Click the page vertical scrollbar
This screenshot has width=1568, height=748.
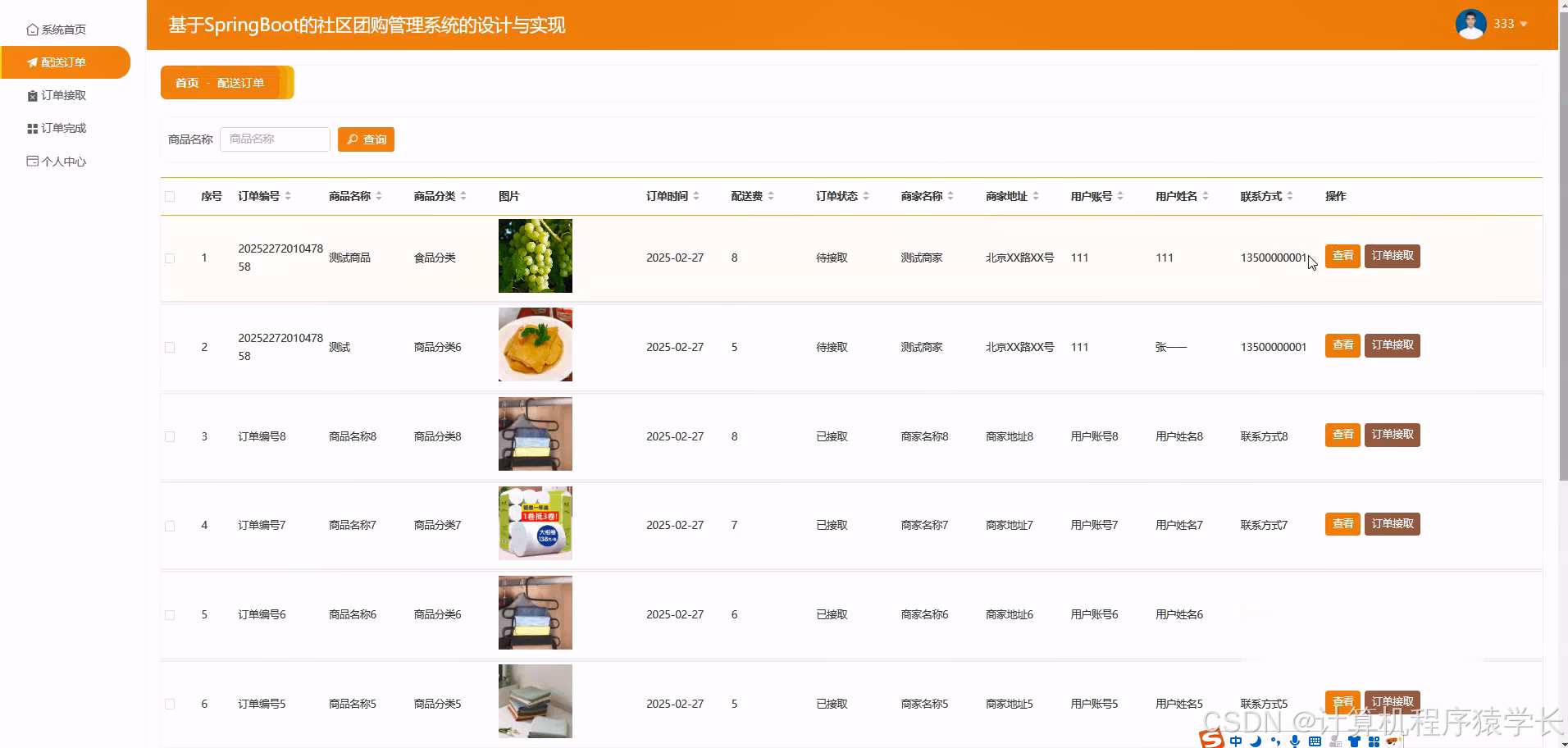pos(1563,246)
